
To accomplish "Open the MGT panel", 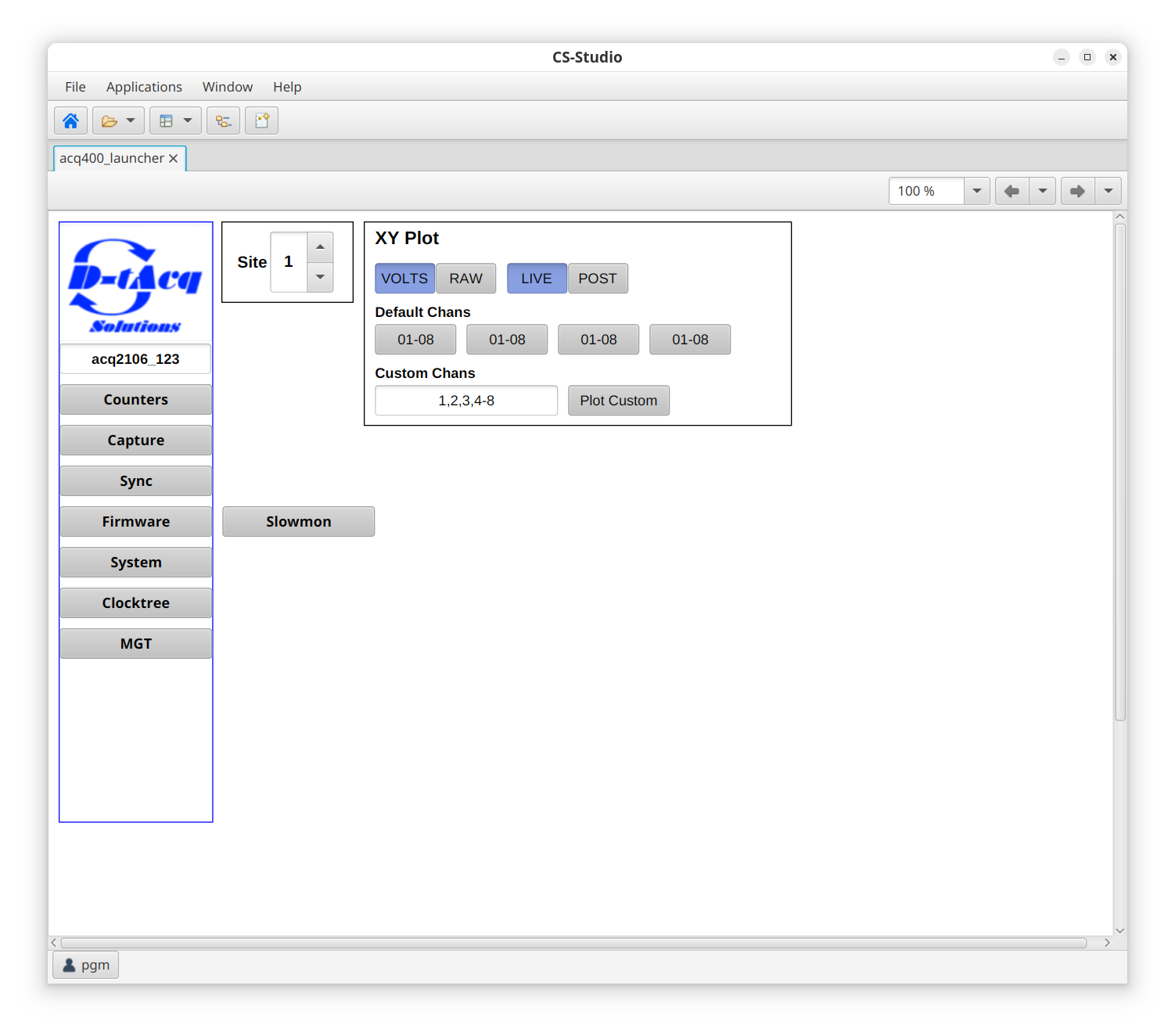I will 136,644.
